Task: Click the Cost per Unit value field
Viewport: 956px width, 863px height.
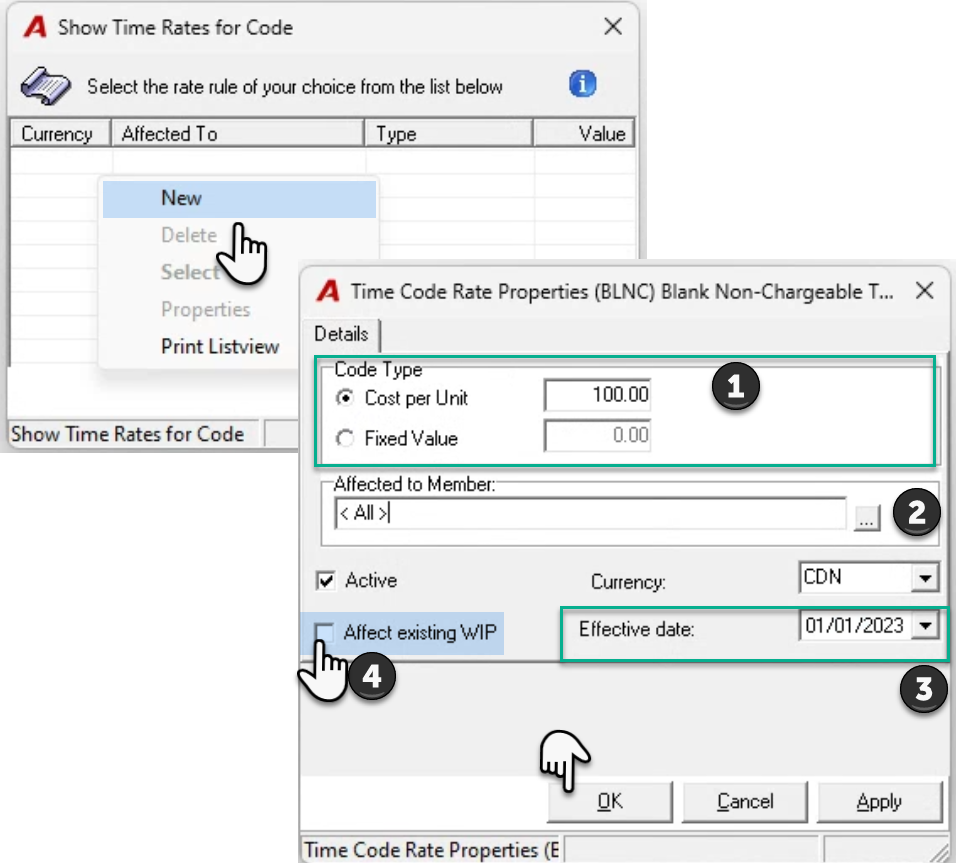Action: pos(597,395)
